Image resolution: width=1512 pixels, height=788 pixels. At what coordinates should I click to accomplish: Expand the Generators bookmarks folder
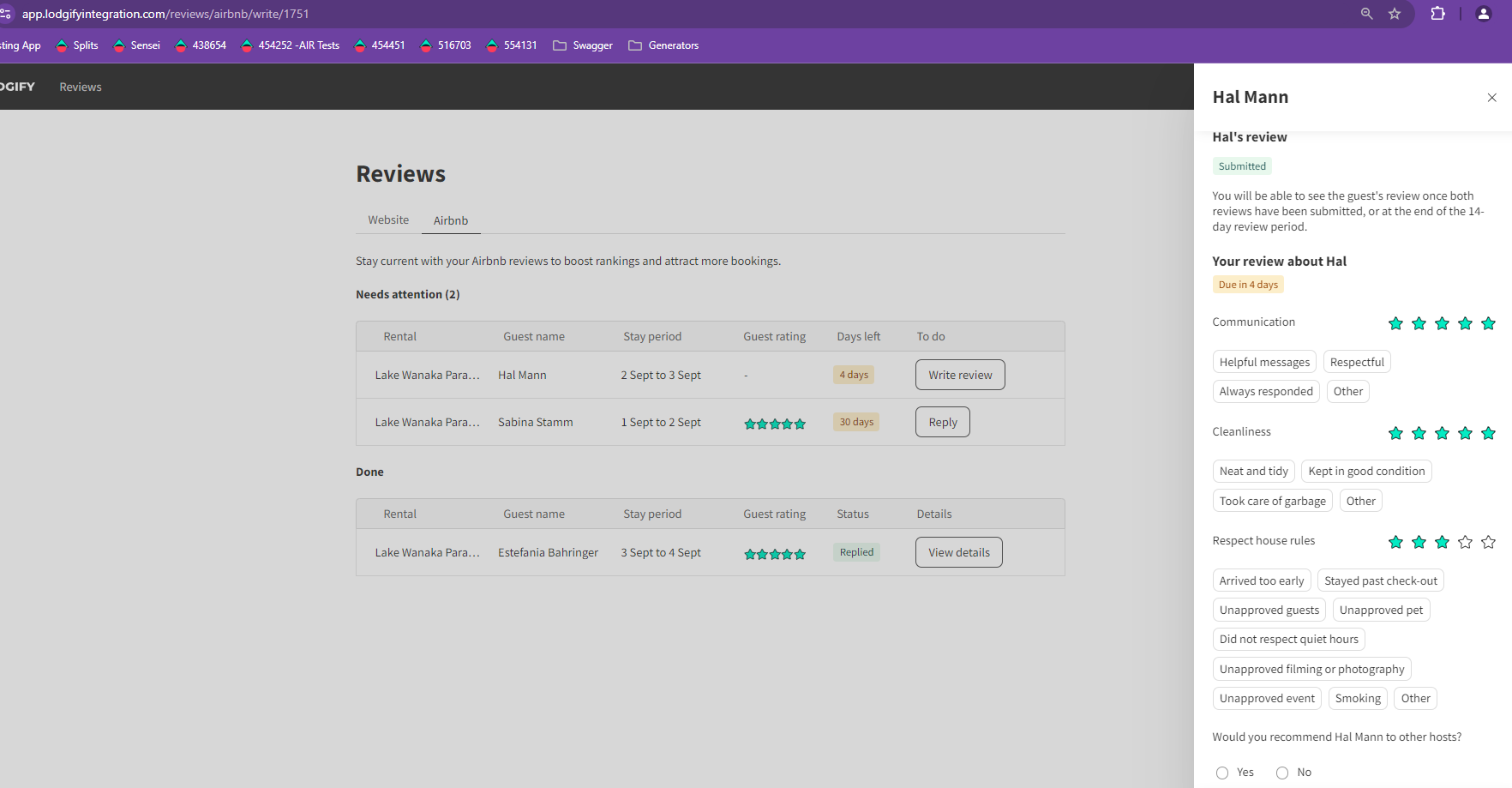coord(663,45)
